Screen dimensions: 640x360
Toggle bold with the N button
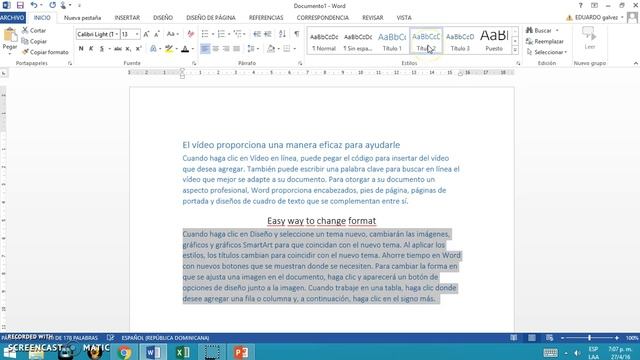point(81,49)
